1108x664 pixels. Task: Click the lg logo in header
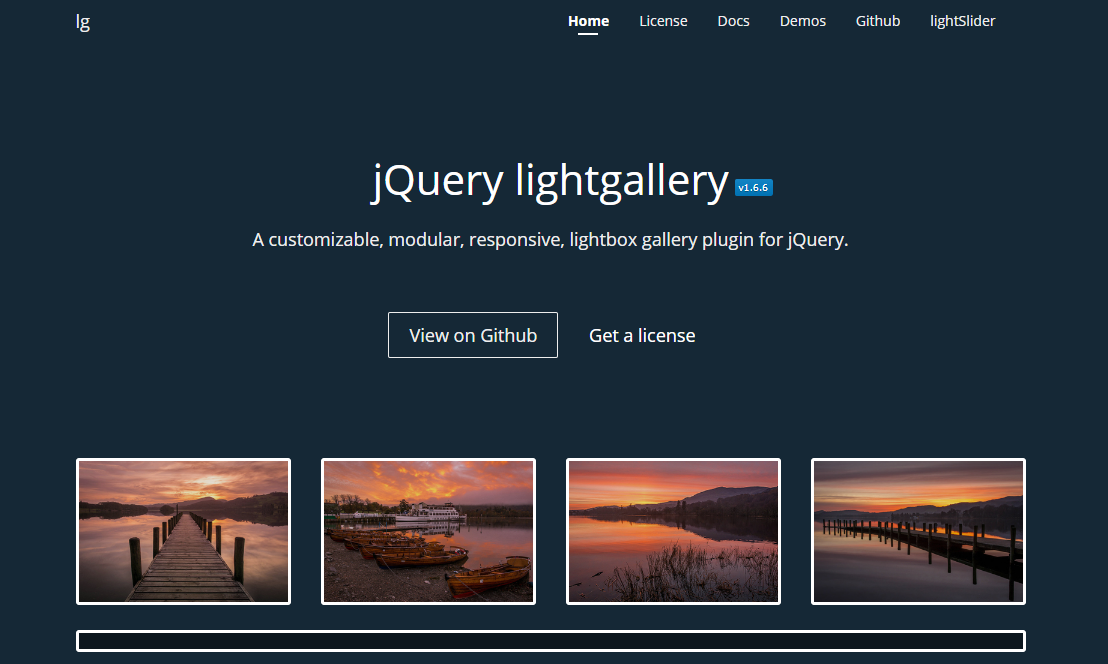(x=83, y=22)
